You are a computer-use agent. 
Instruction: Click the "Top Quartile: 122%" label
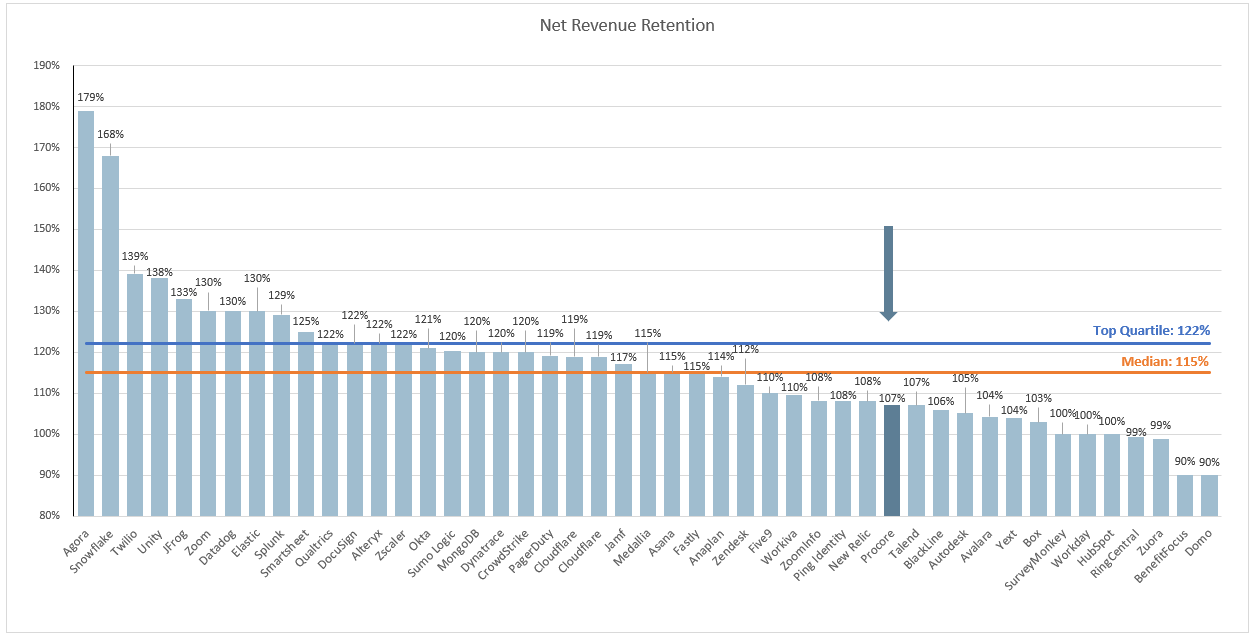point(1152,330)
